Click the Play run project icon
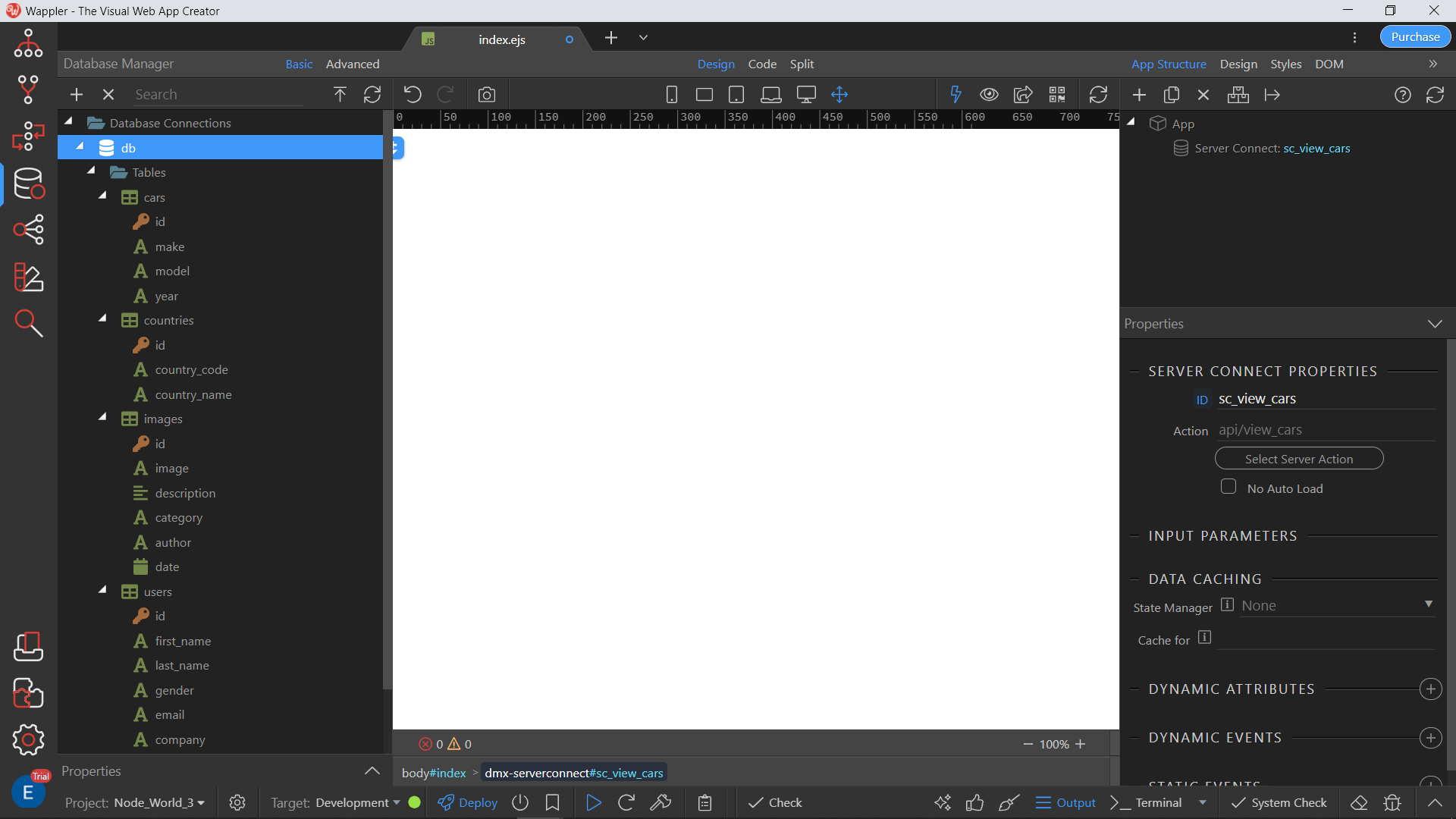This screenshot has width=1456, height=819. pyautogui.click(x=594, y=802)
